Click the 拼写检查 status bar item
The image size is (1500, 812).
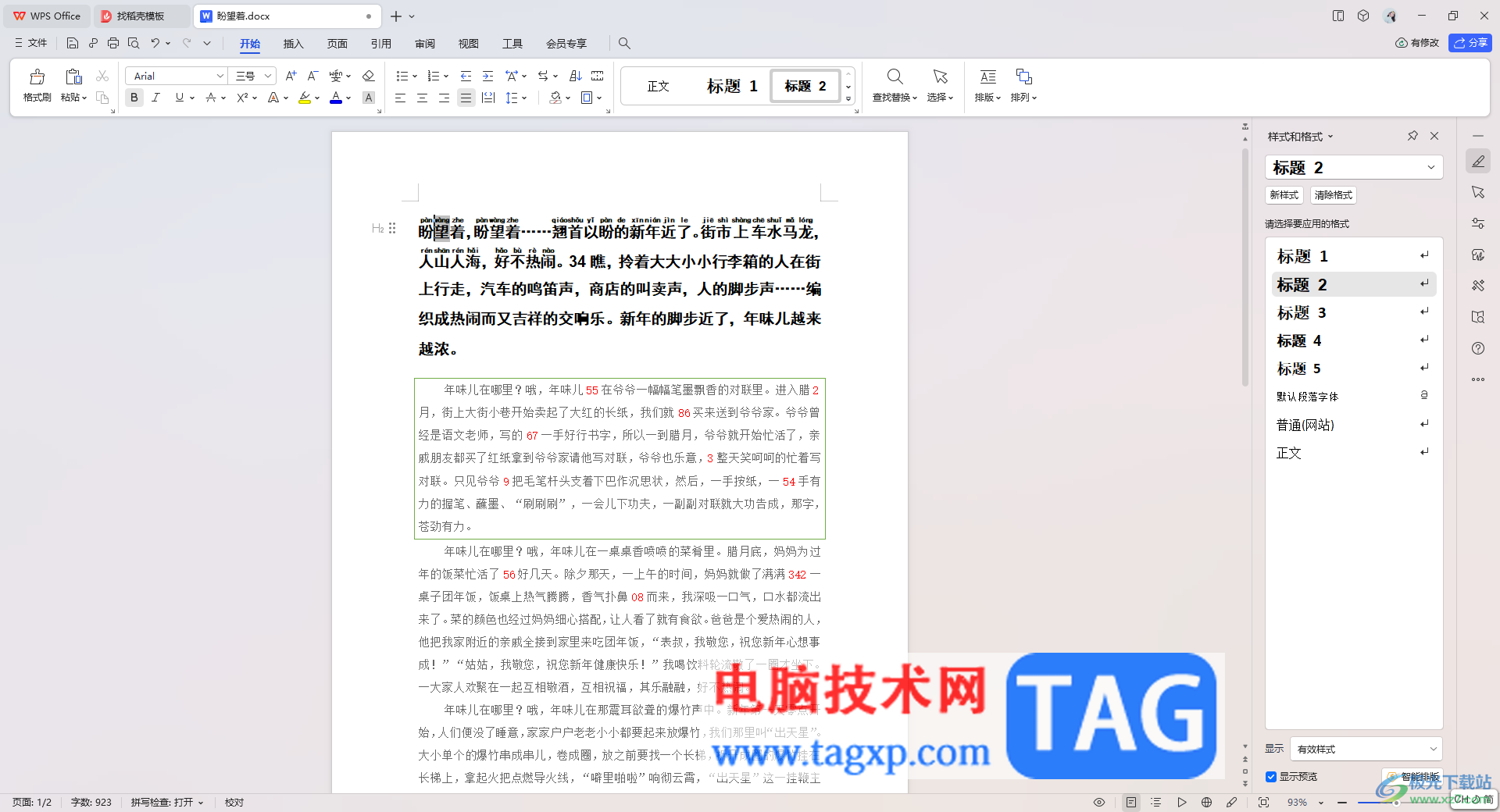point(166,803)
